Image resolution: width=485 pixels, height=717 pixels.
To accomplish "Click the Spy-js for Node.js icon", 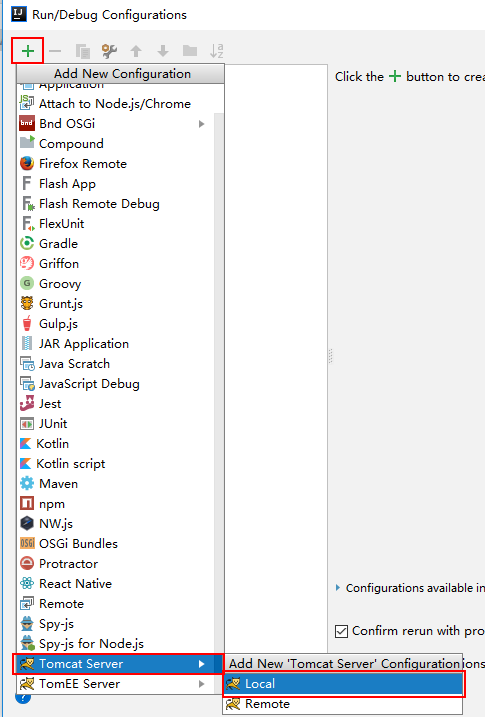I will 28,643.
